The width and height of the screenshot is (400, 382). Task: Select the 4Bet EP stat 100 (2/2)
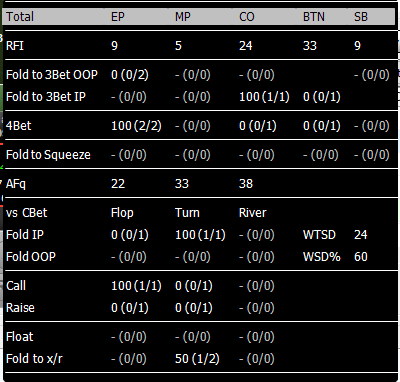[x=136, y=126]
